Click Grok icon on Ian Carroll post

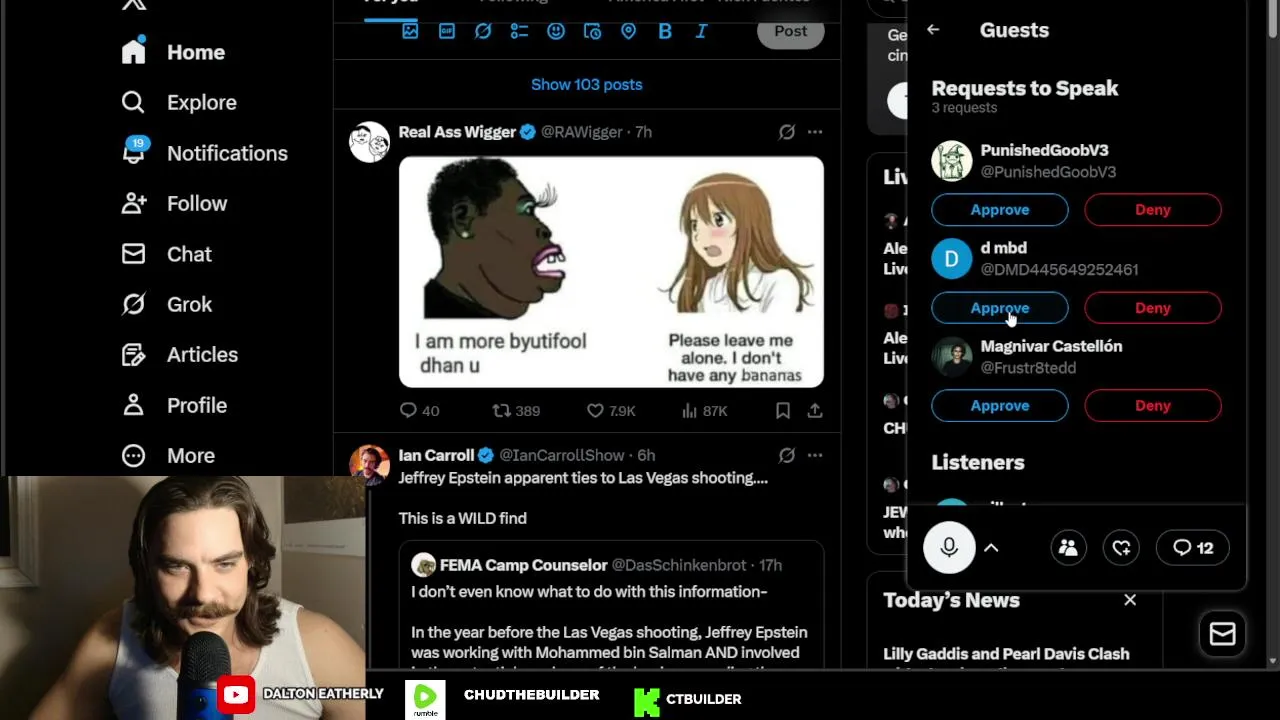[787, 455]
